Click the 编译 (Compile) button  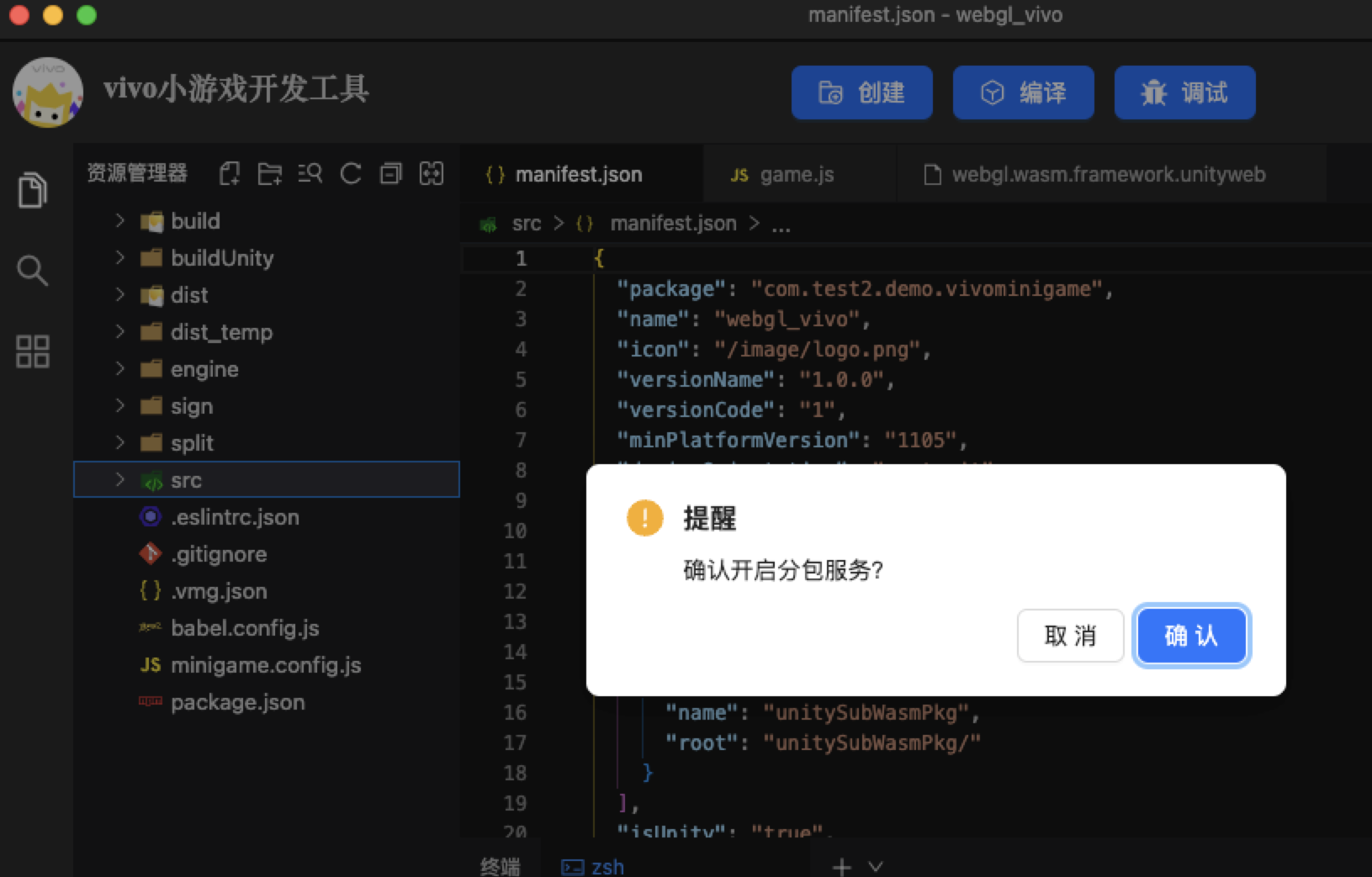(1023, 92)
